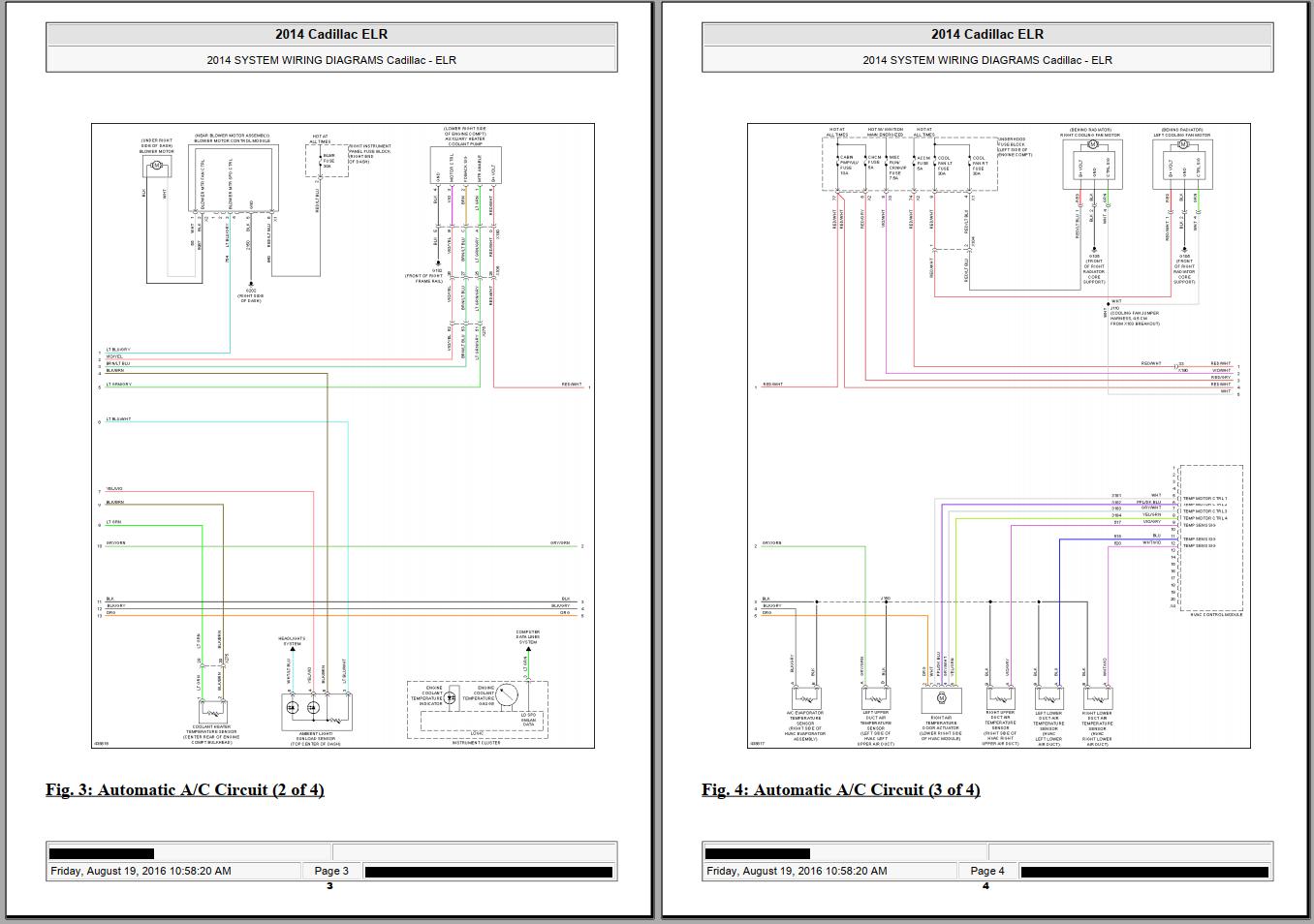Click the 'Page 4' footer label
The image size is (1314, 924).
987,871
